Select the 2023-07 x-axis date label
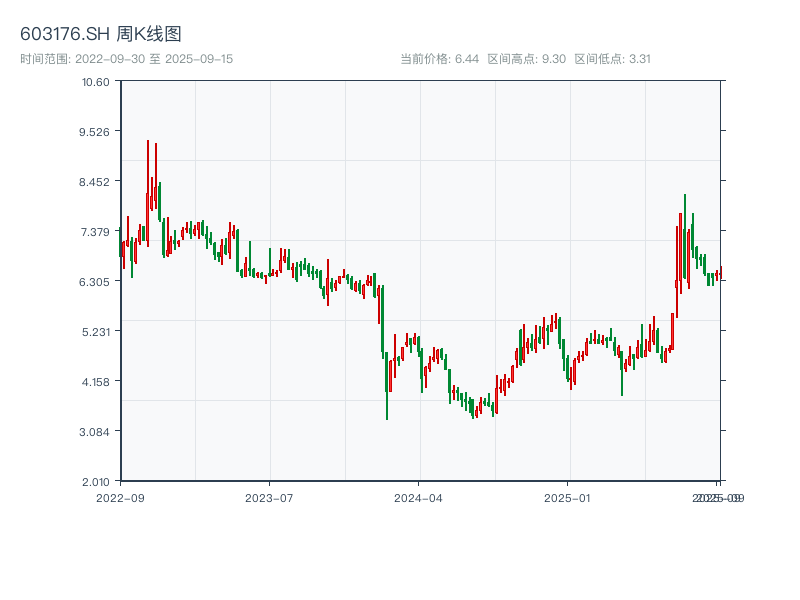This screenshot has width=800, height=600. pos(270,497)
